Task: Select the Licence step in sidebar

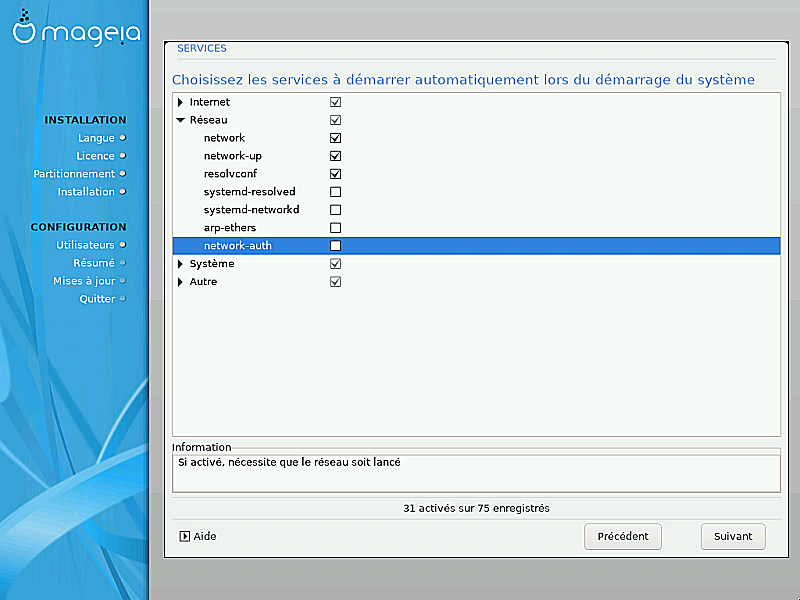Action: [x=95, y=156]
